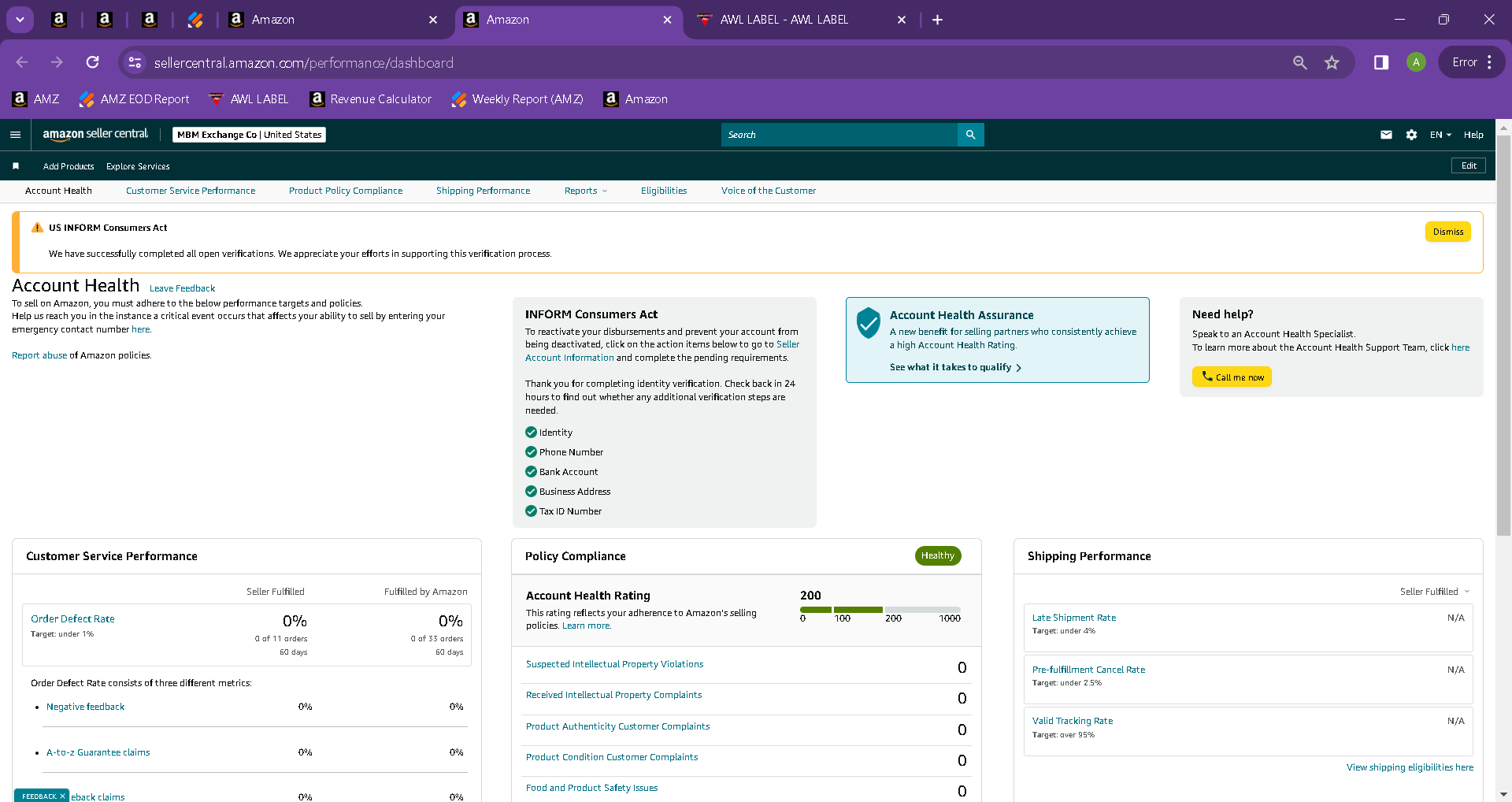The height and width of the screenshot is (802, 1512).
Task: Open the browser zoom magnifier icon
Action: click(1300, 62)
